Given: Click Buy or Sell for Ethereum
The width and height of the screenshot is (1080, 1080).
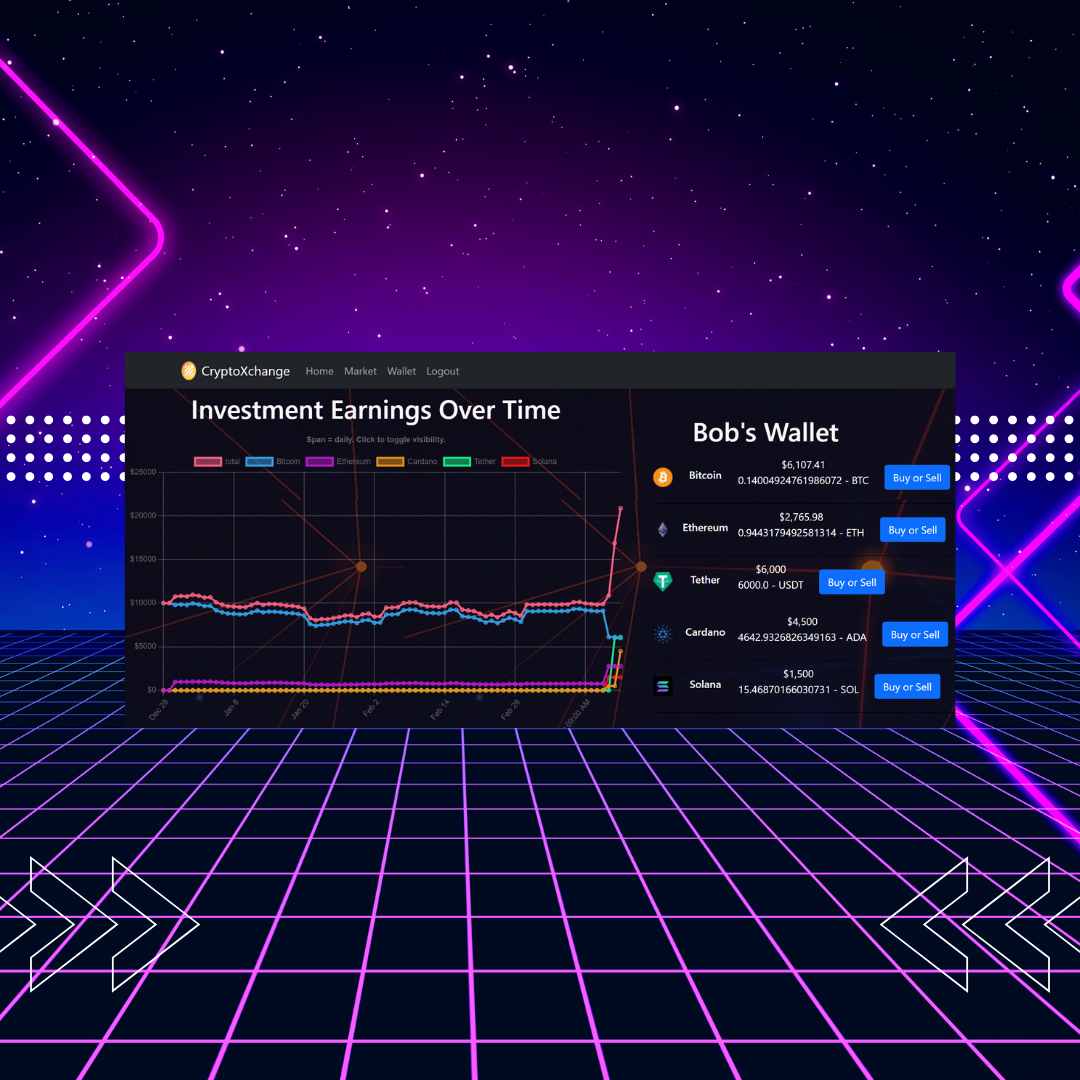Looking at the screenshot, I should [912, 530].
